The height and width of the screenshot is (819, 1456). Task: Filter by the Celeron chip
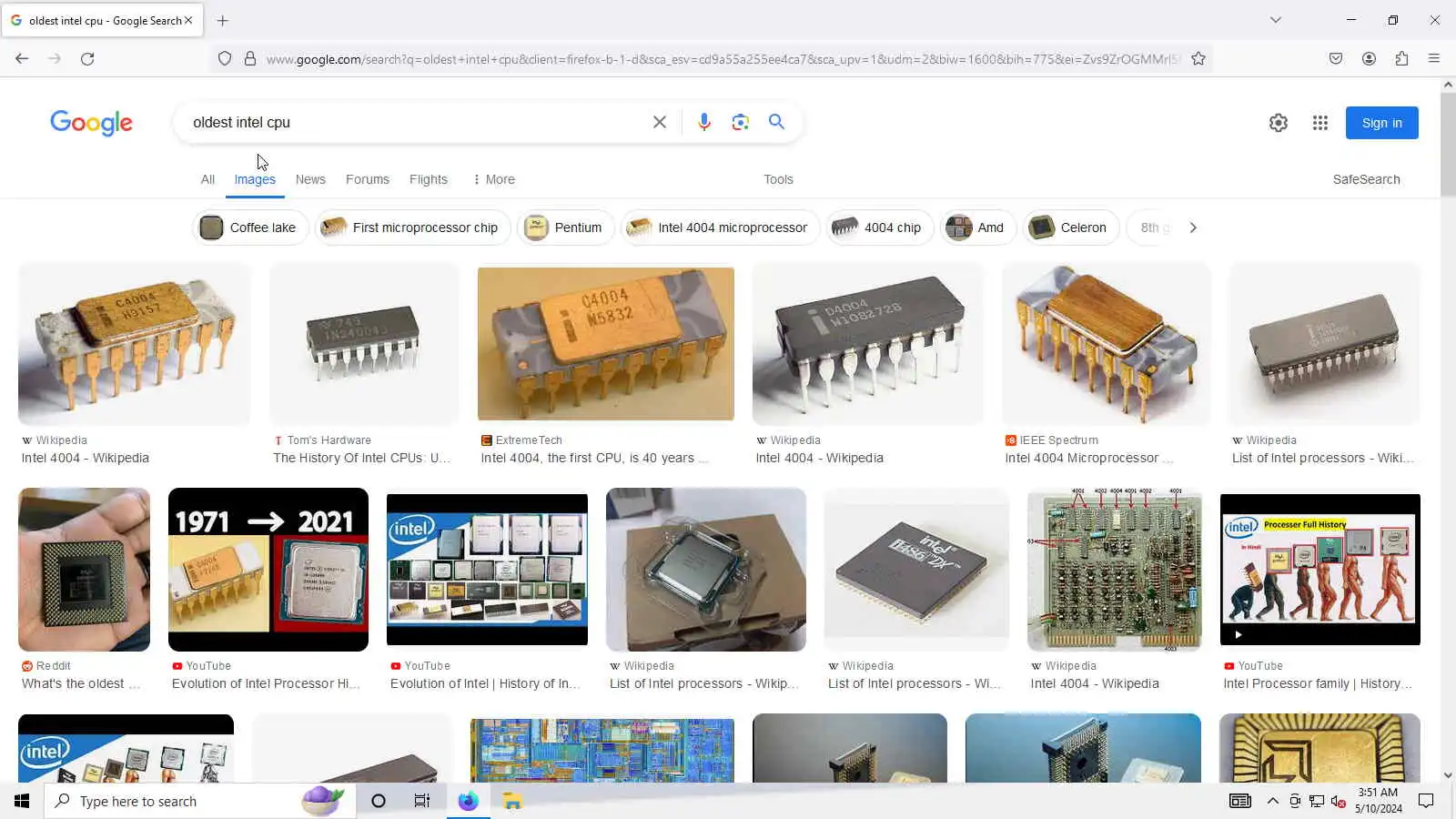tap(1071, 227)
